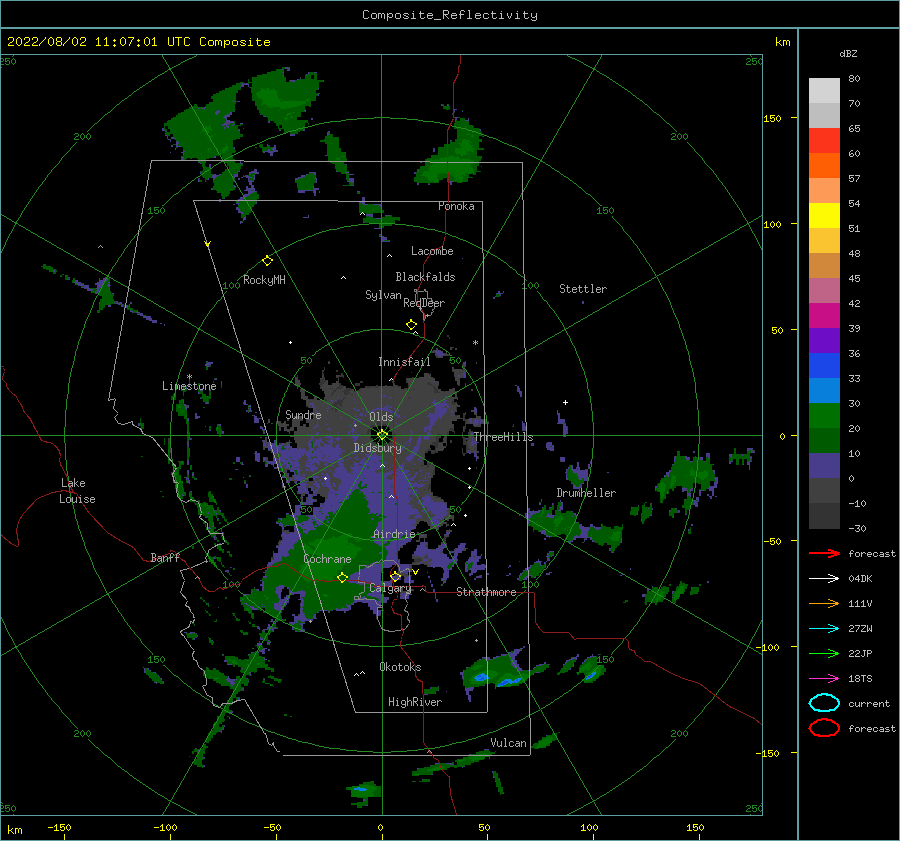Click the km unit label at top right

pos(782,42)
